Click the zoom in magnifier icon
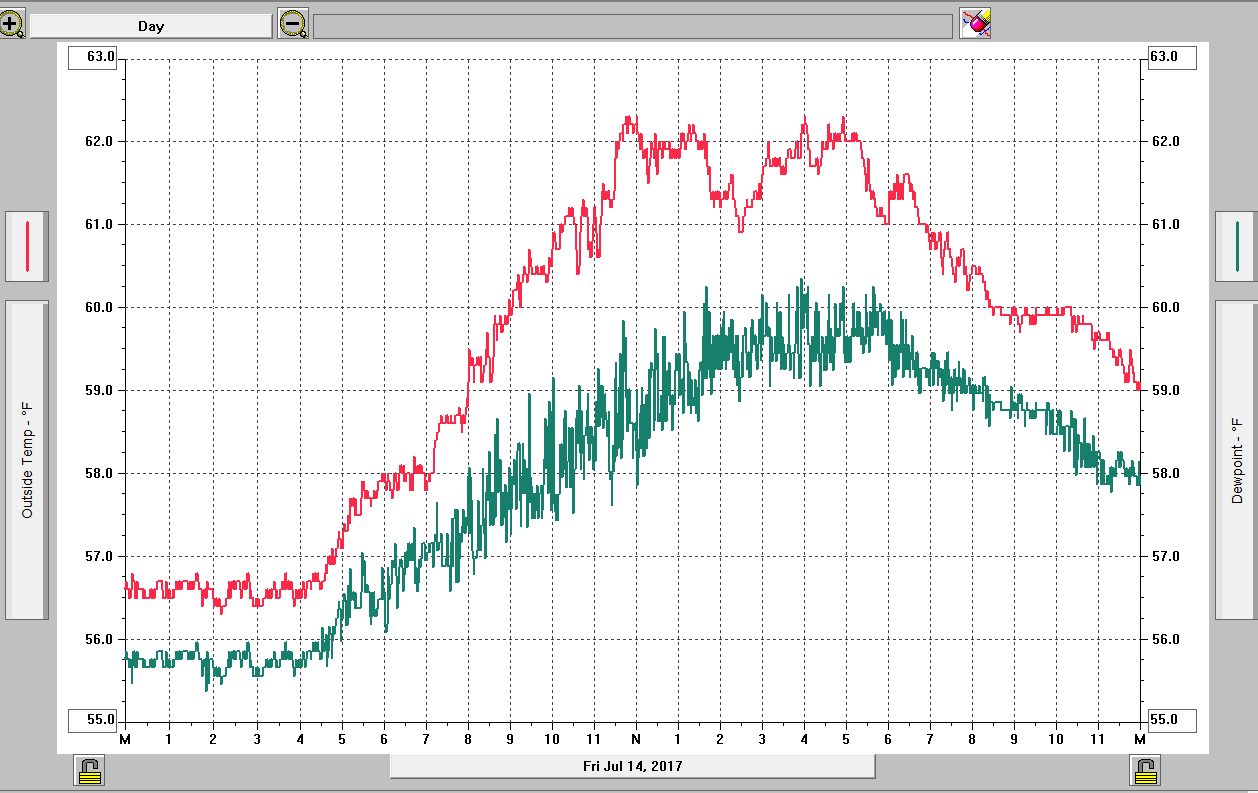Screen dimensions: 1258x793 (x=13, y=24)
